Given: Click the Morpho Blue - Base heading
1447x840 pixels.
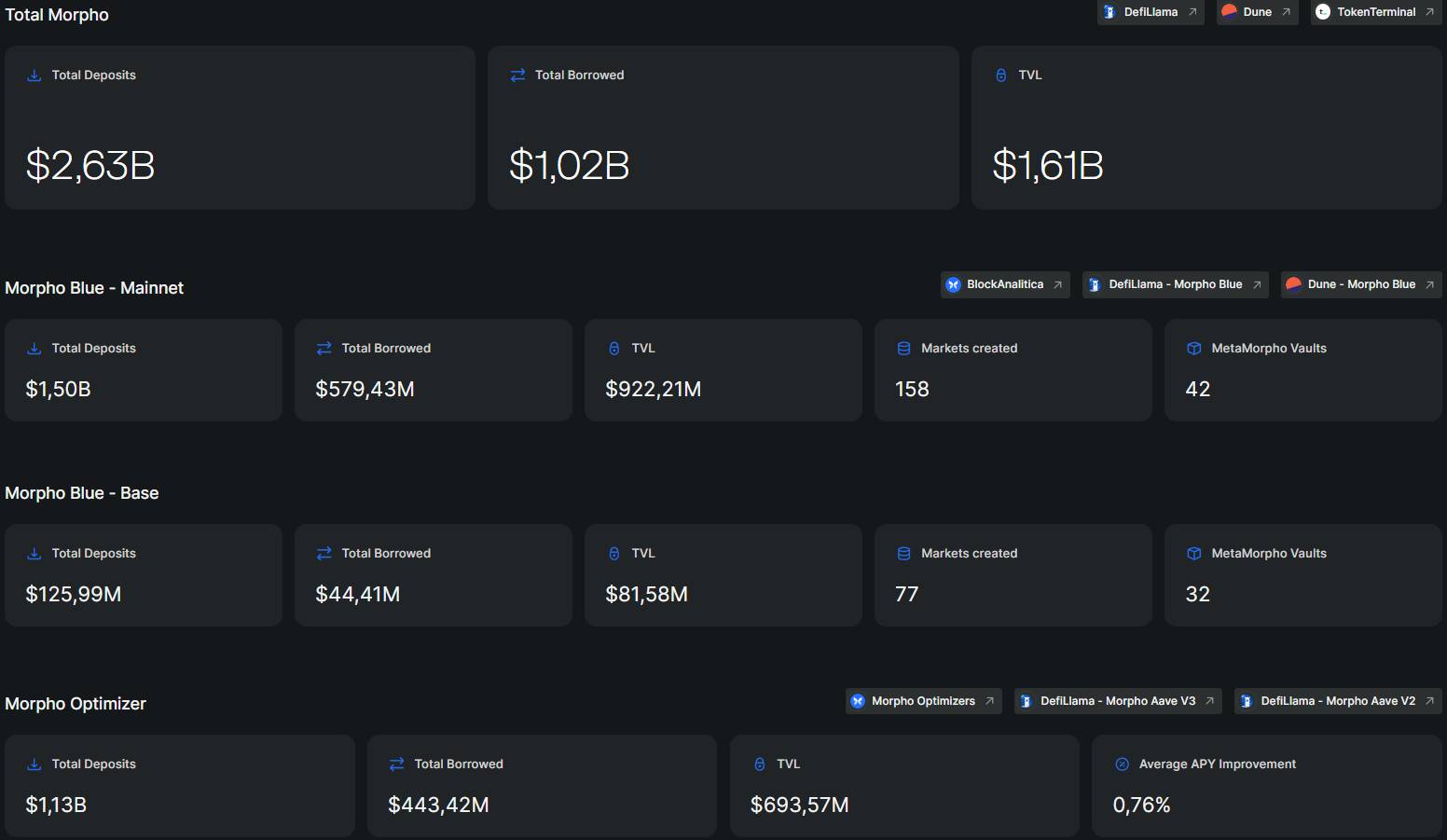Looking at the screenshot, I should coord(82,493).
